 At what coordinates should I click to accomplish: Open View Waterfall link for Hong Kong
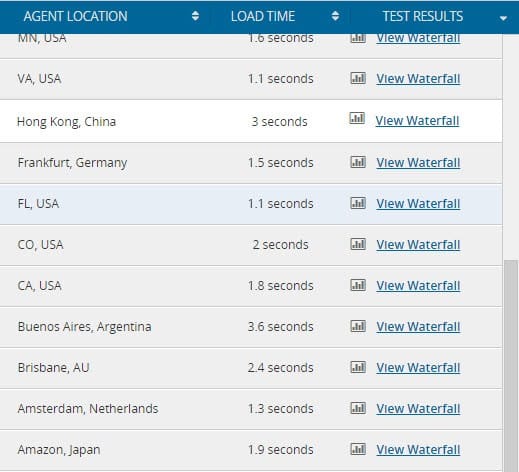[417, 121]
